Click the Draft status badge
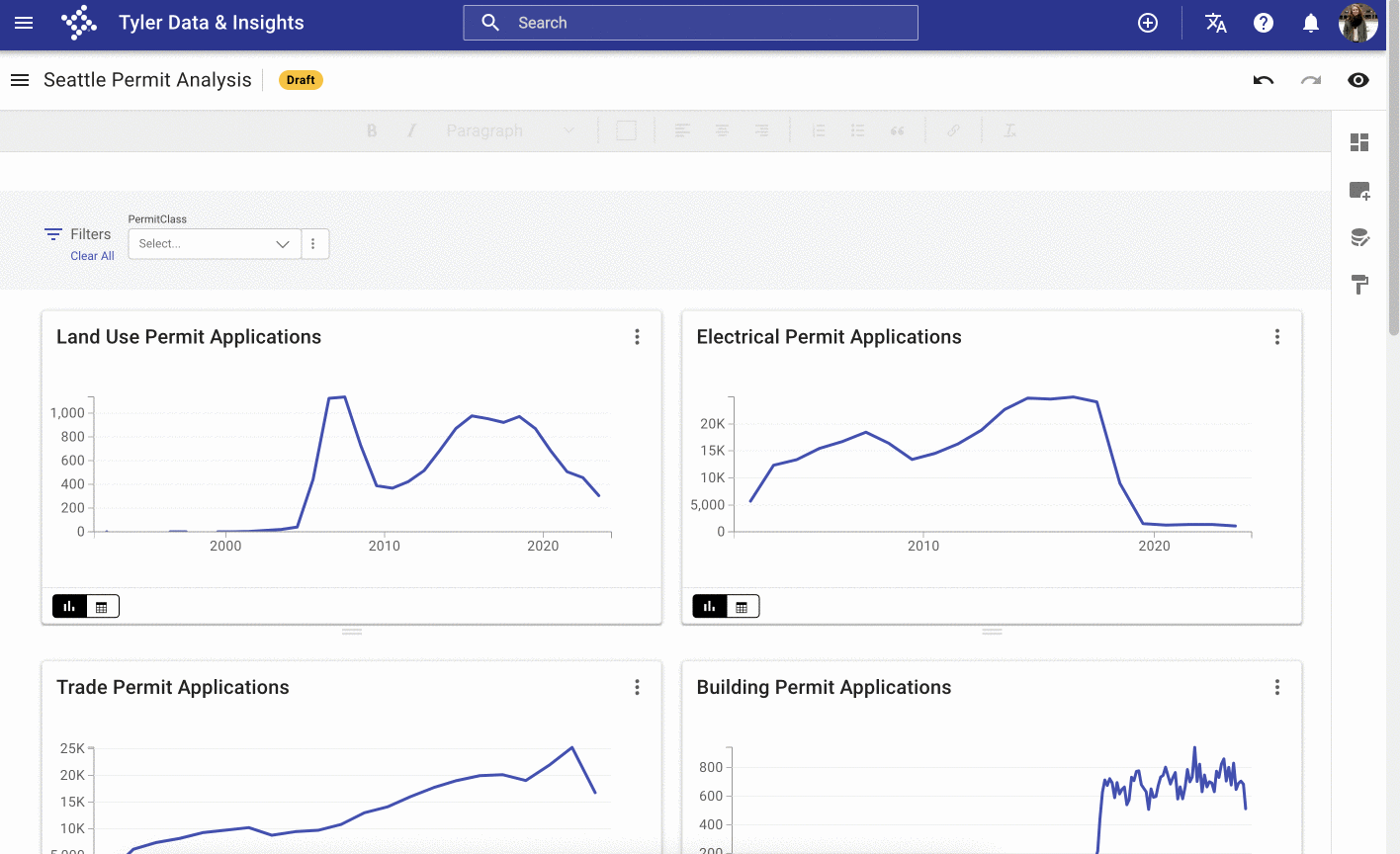 [x=301, y=80]
